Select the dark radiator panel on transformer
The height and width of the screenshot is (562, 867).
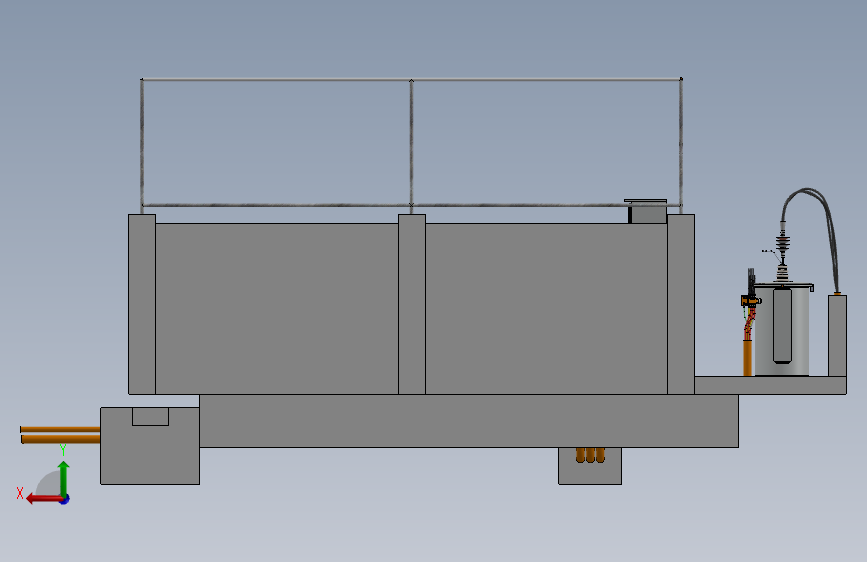(x=782, y=325)
